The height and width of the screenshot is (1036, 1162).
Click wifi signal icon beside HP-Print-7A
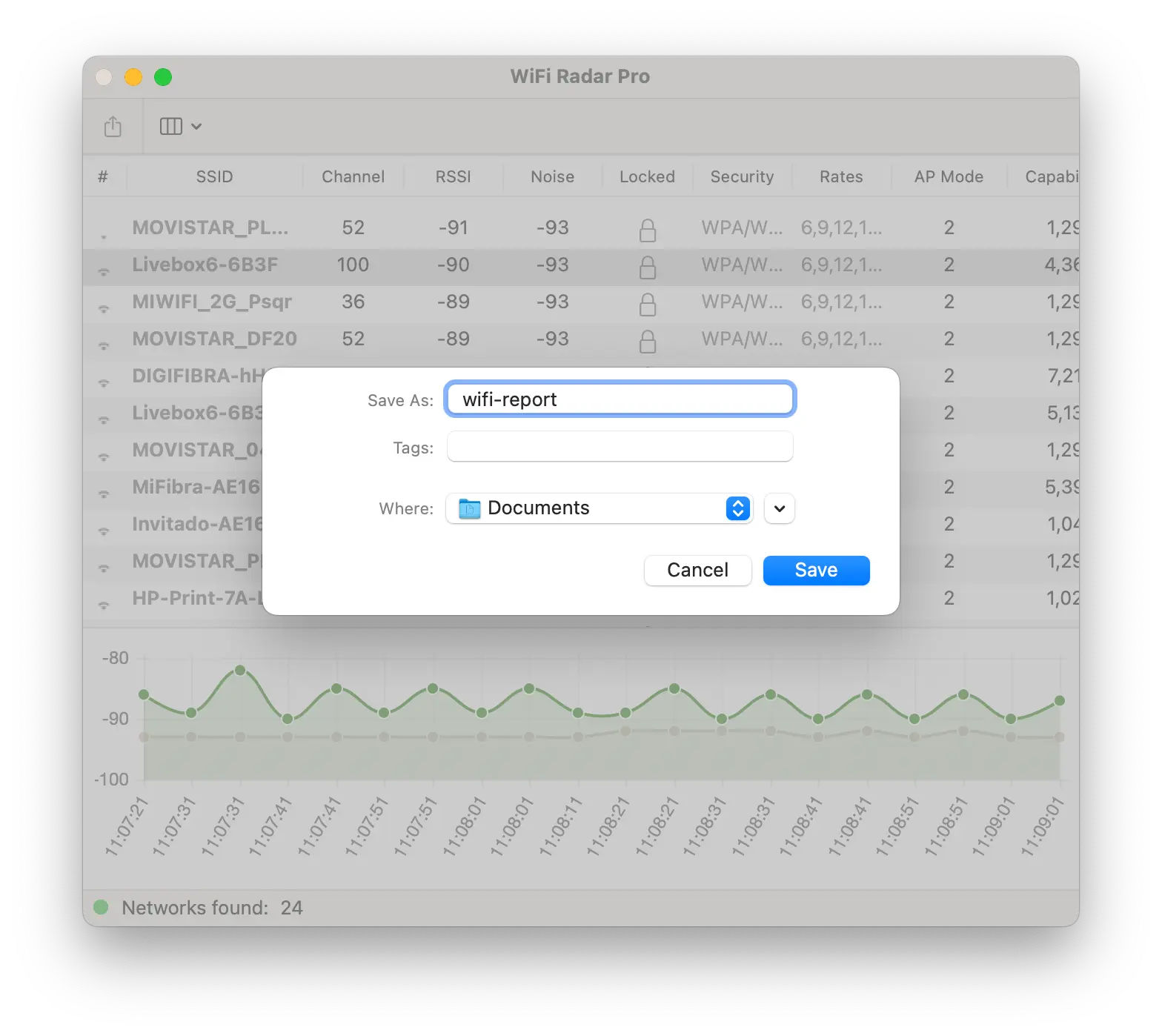click(104, 605)
